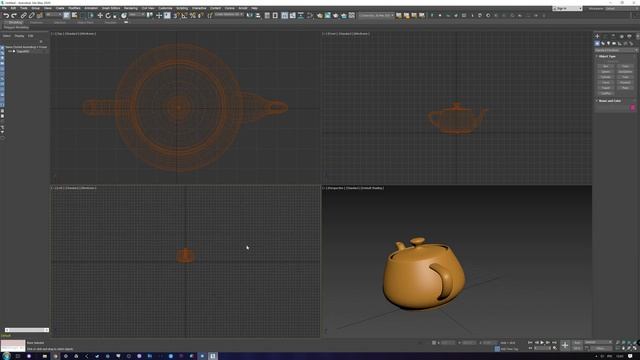Click the Box primitive button
Viewport: 640px width, 360px height.
pos(606,66)
